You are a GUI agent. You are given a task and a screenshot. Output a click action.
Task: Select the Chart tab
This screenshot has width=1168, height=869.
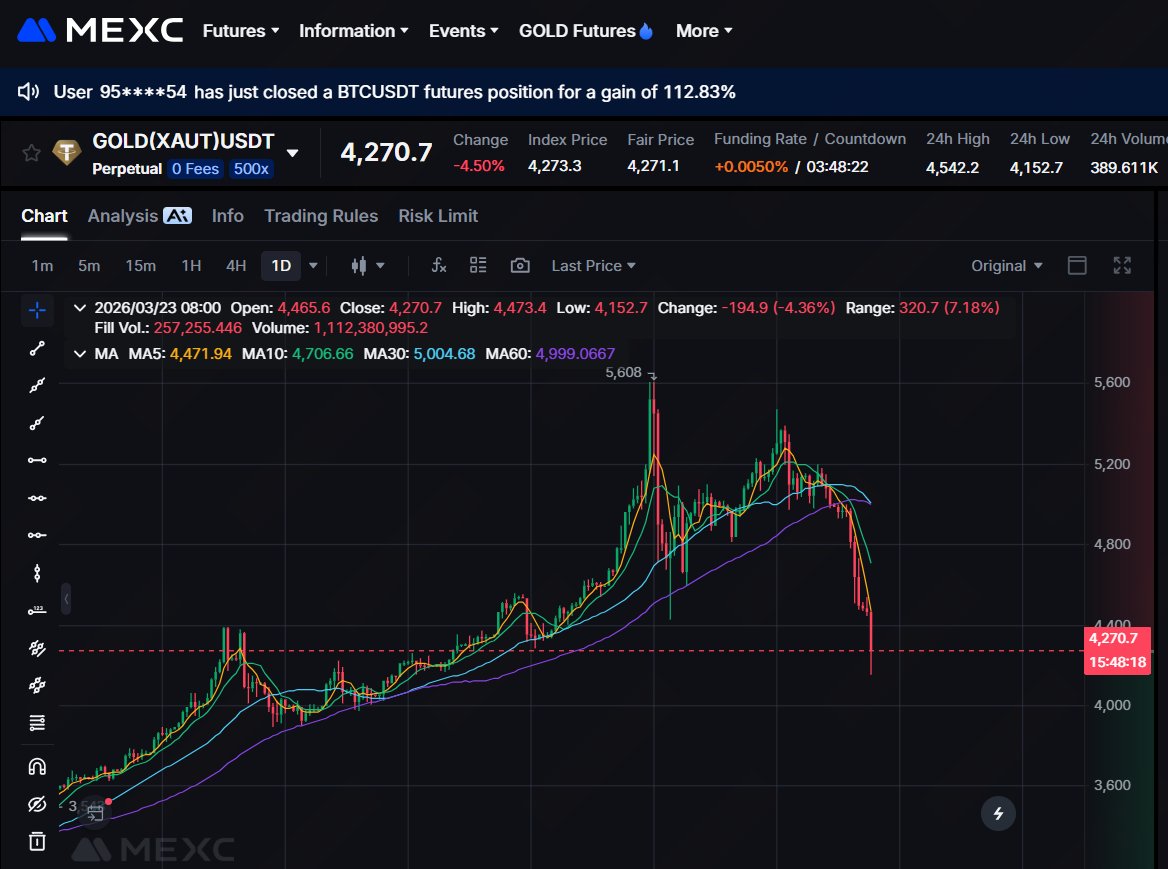tap(44, 216)
